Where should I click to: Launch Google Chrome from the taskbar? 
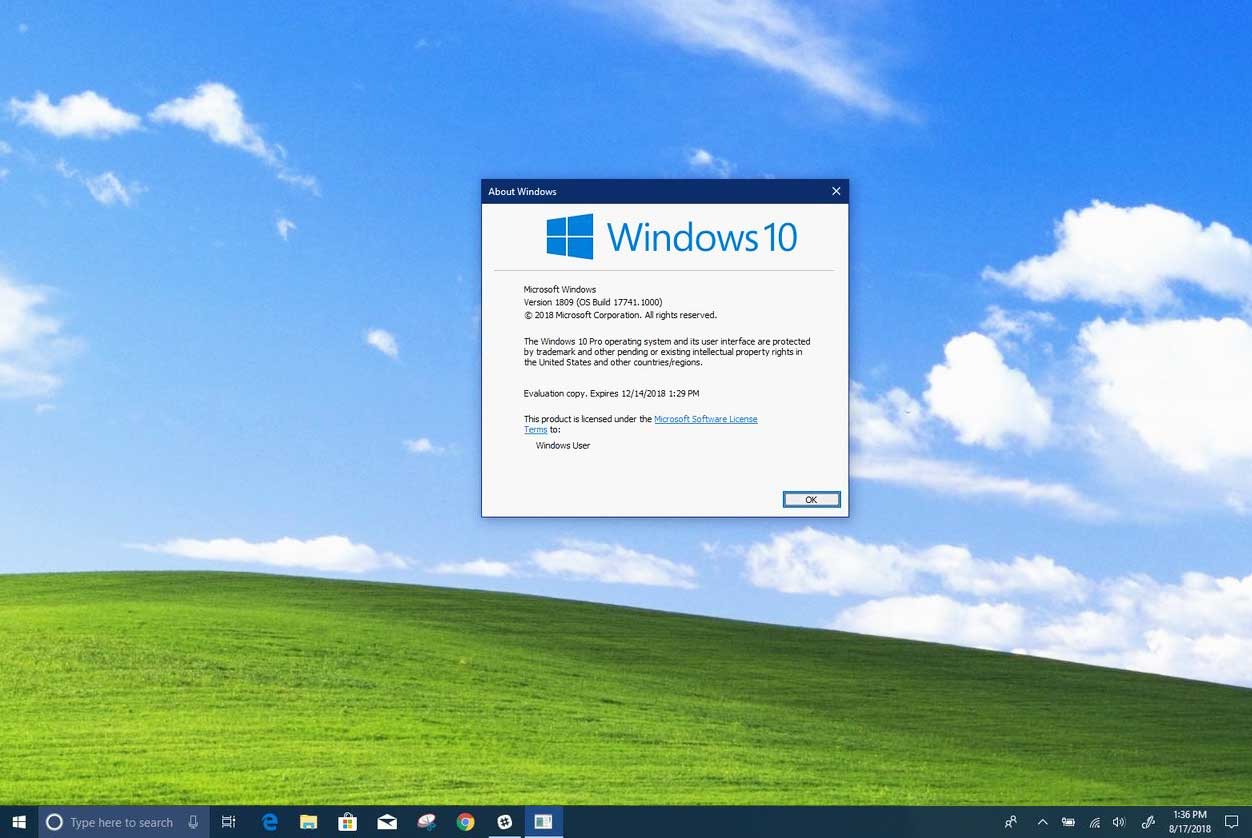pos(465,822)
